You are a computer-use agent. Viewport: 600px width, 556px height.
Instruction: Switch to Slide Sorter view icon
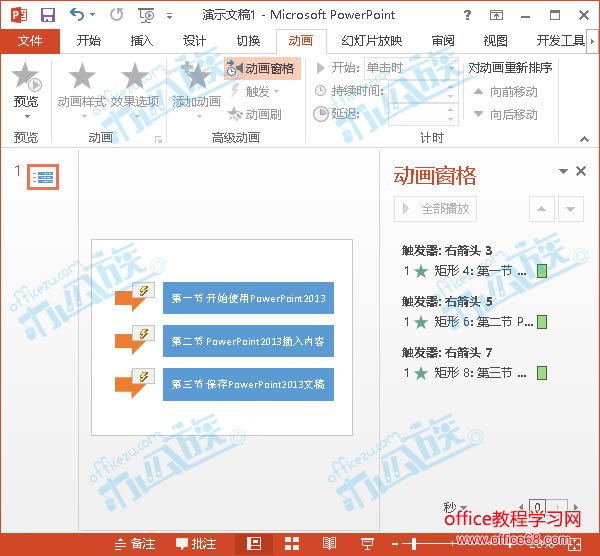click(292, 544)
